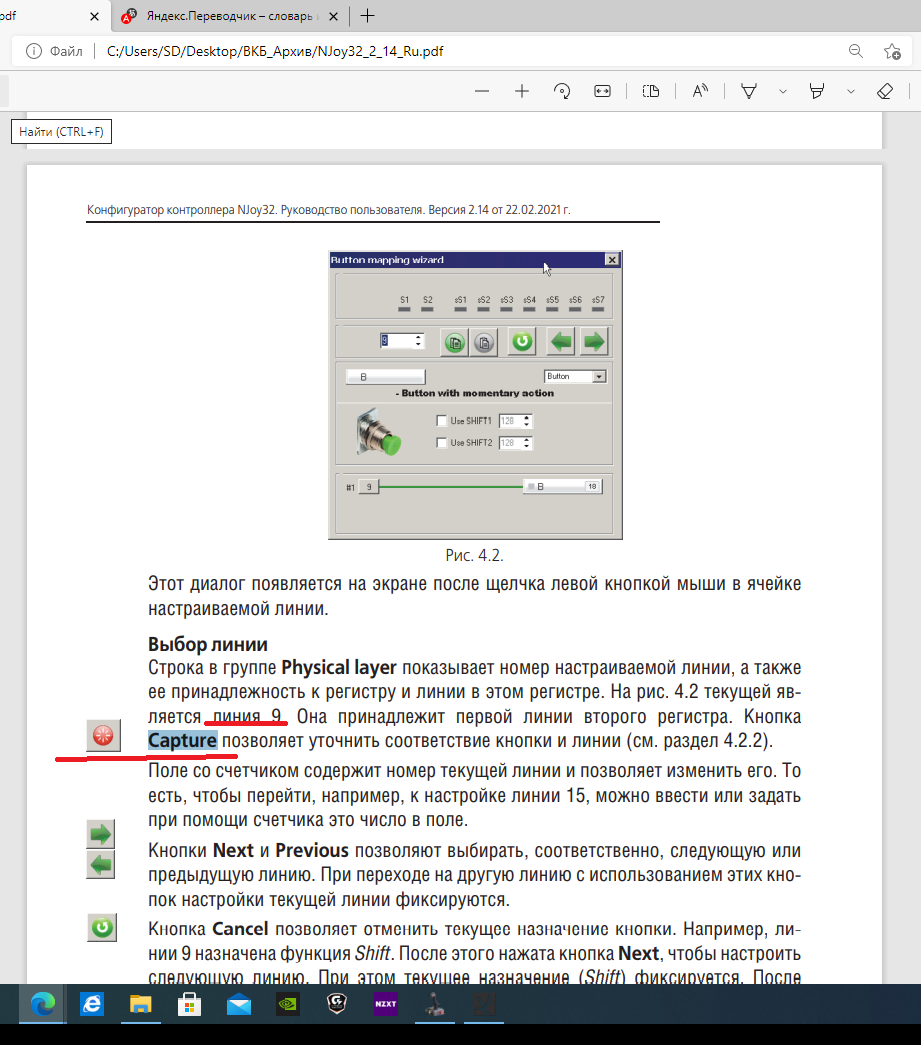Click the Найти (CTRL+F) tooltip
921x1045 pixels.
tap(61, 131)
